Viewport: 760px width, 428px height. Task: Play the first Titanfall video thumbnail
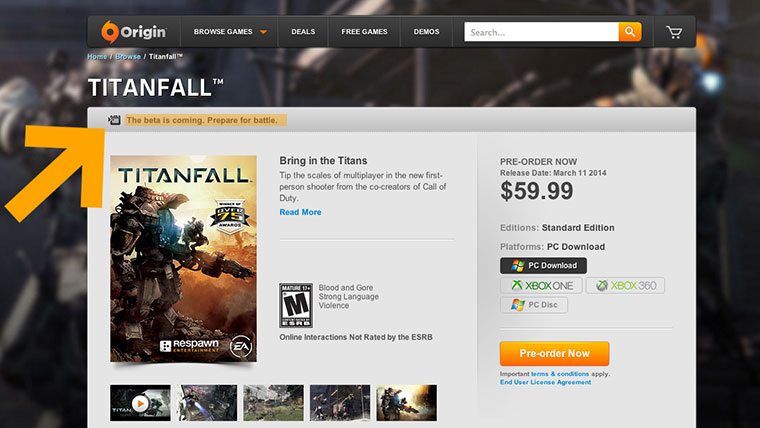pos(140,403)
